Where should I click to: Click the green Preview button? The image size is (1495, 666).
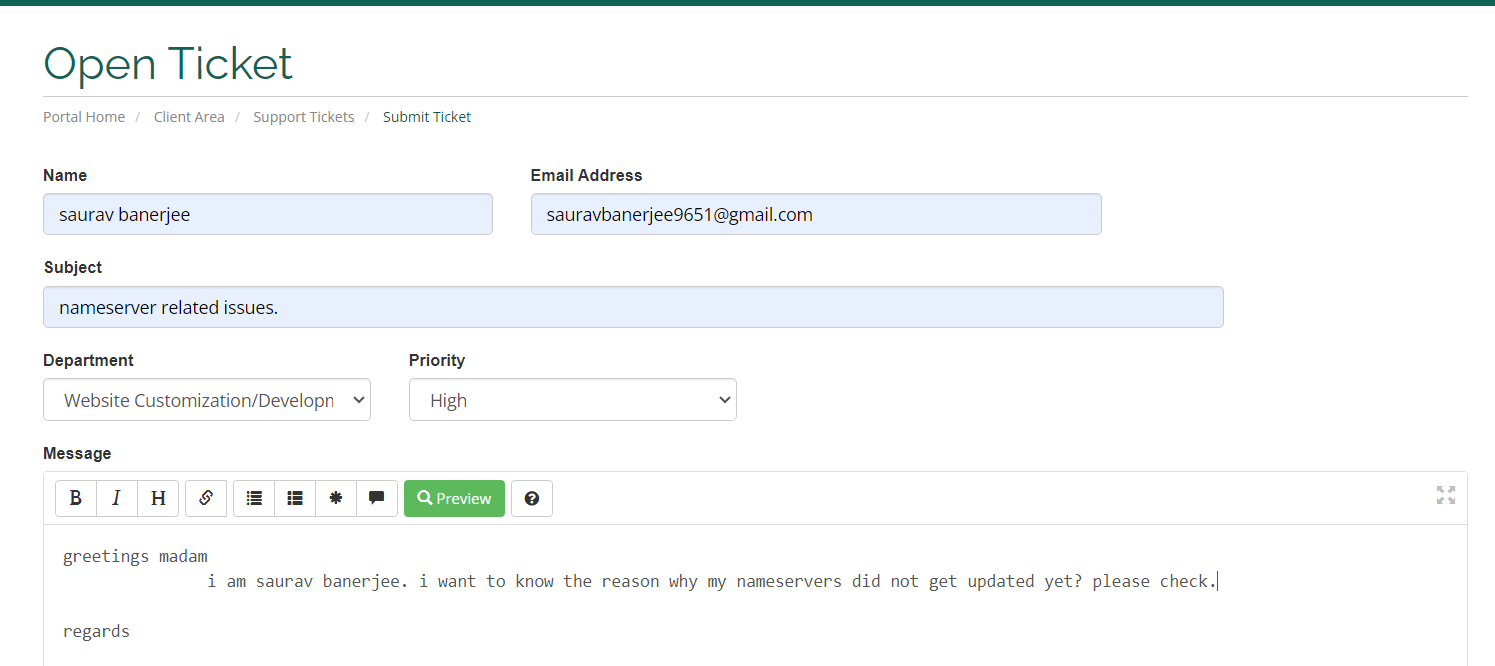455,498
